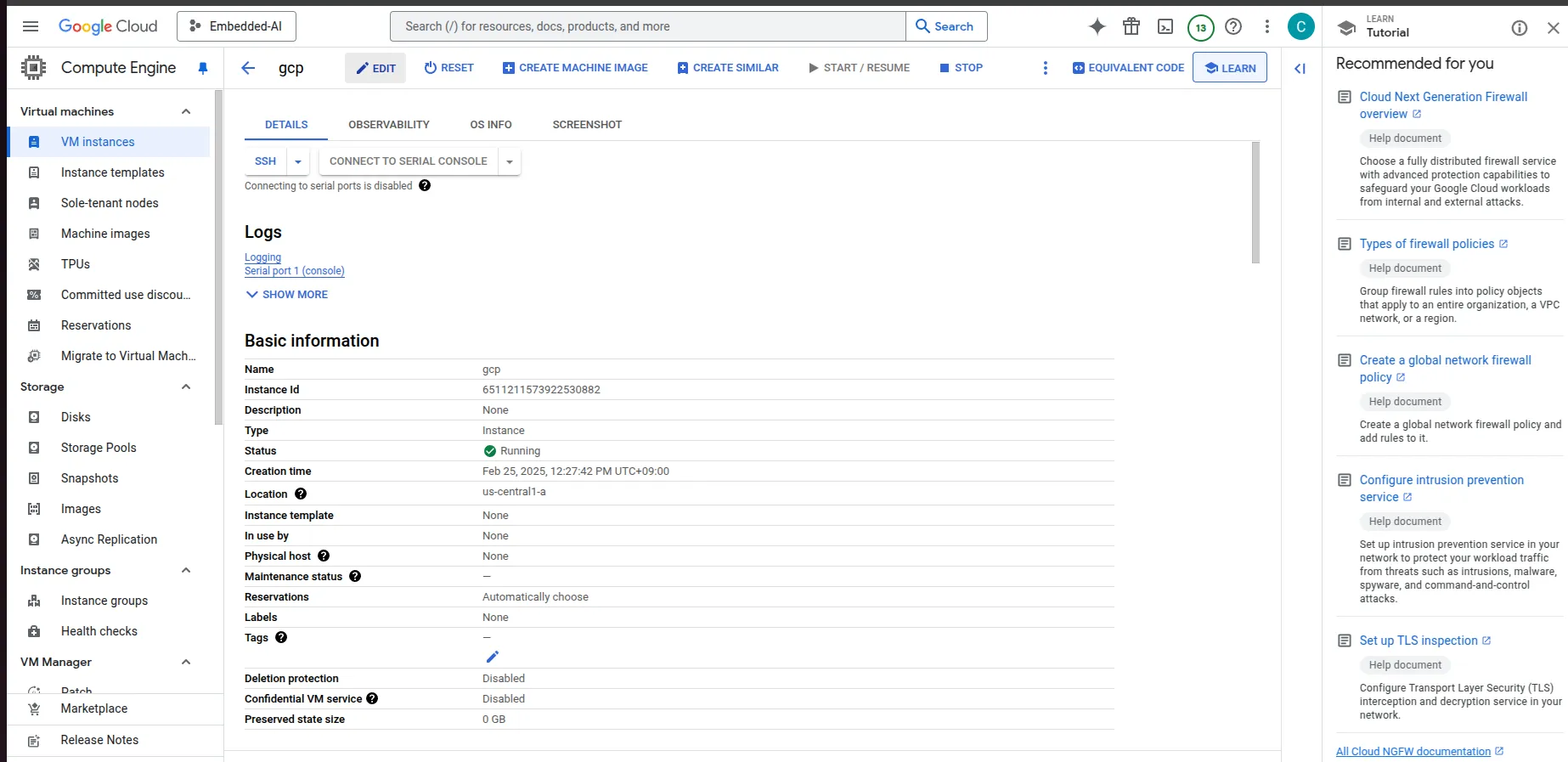The height and width of the screenshot is (762, 1568).
Task: Open the Embedded-AI project selector
Action: click(x=236, y=26)
